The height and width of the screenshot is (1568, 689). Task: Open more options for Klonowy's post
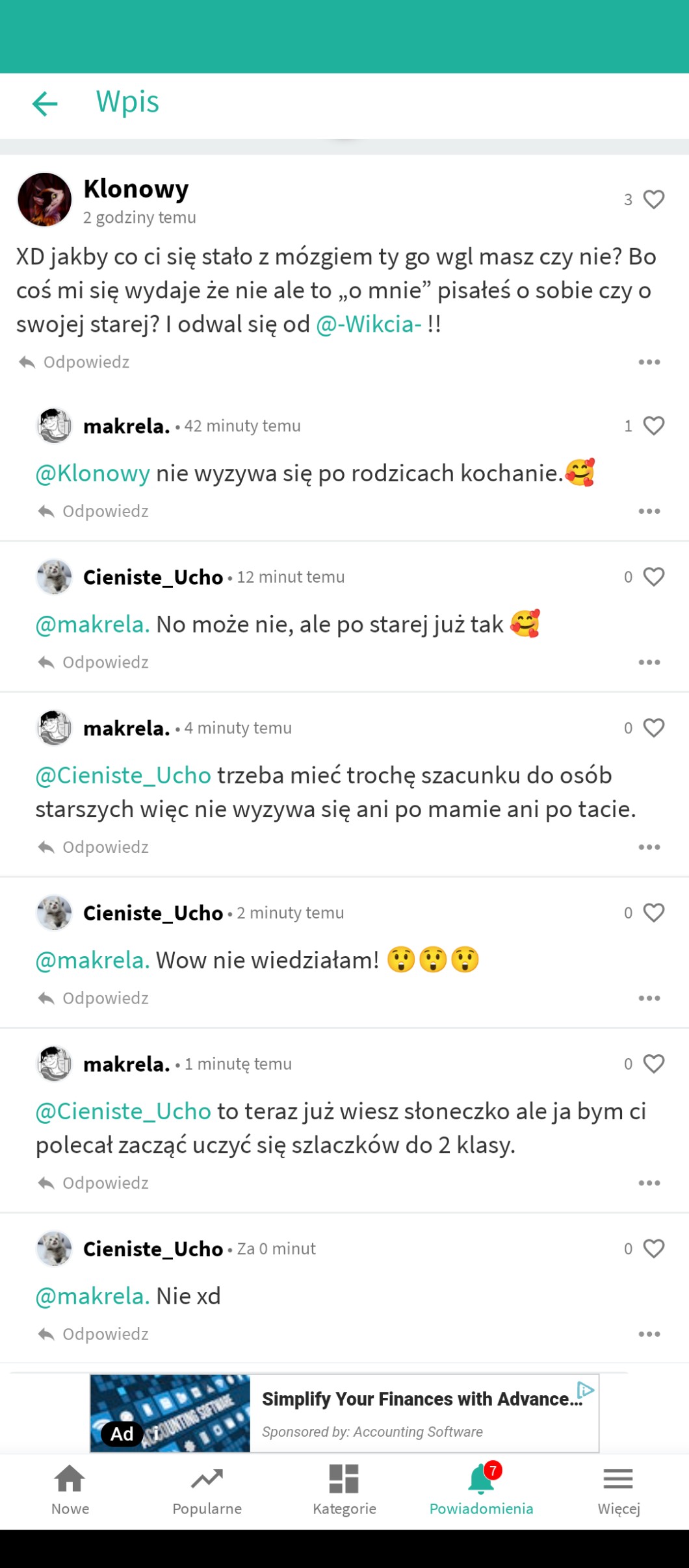[649, 362]
